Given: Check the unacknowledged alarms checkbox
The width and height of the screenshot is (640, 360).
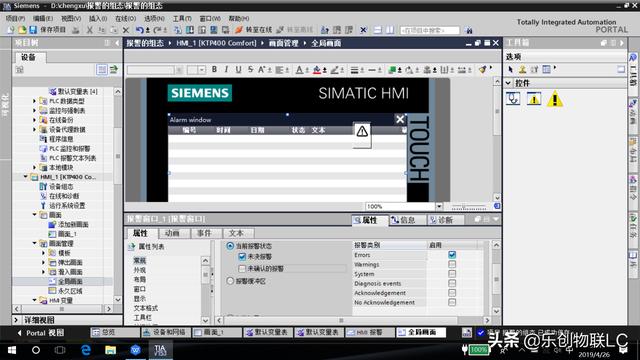Looking at the screenshot, I should tap(242, 269).
